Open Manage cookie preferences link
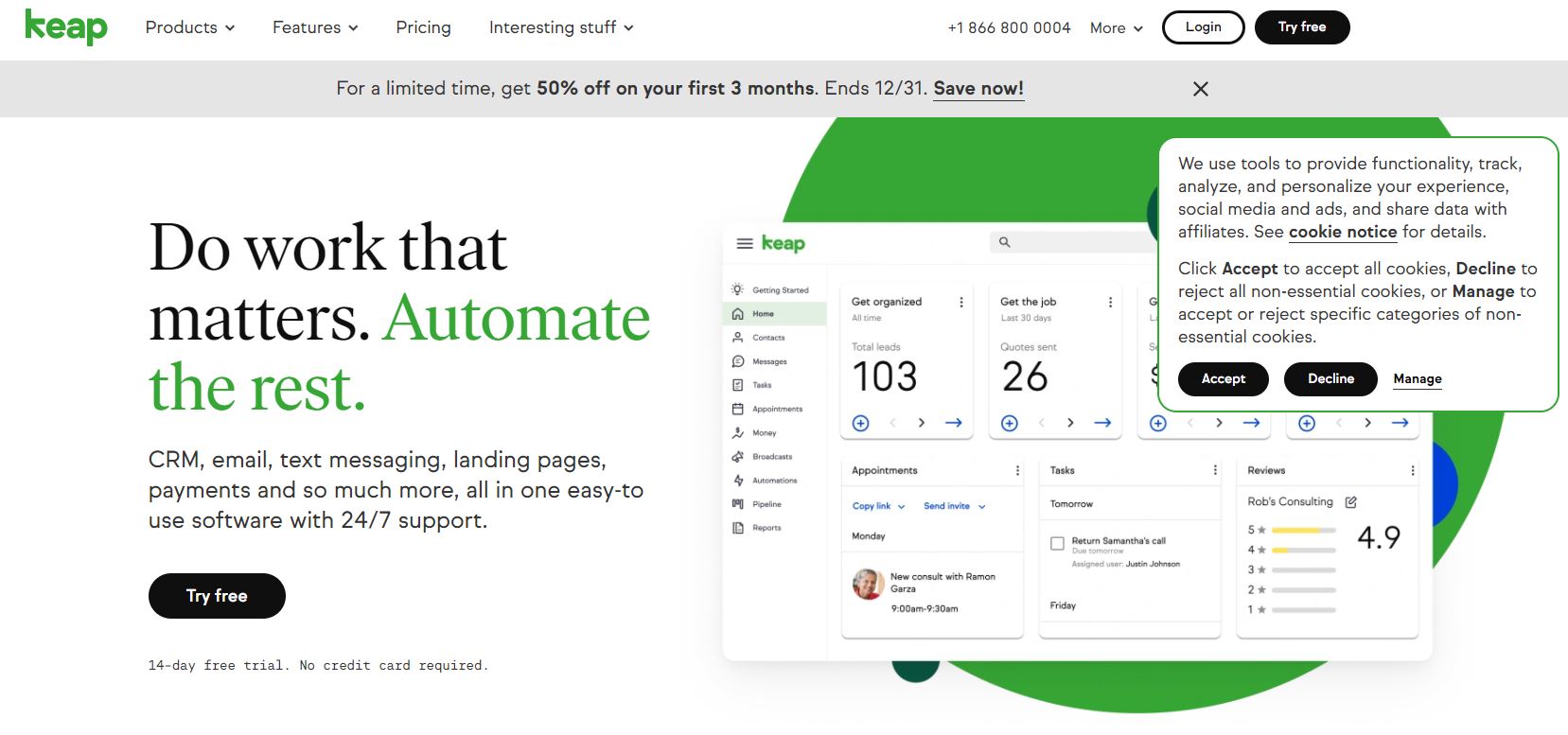The height and width of the screenshot is (735, 1568). point(1418,378)
